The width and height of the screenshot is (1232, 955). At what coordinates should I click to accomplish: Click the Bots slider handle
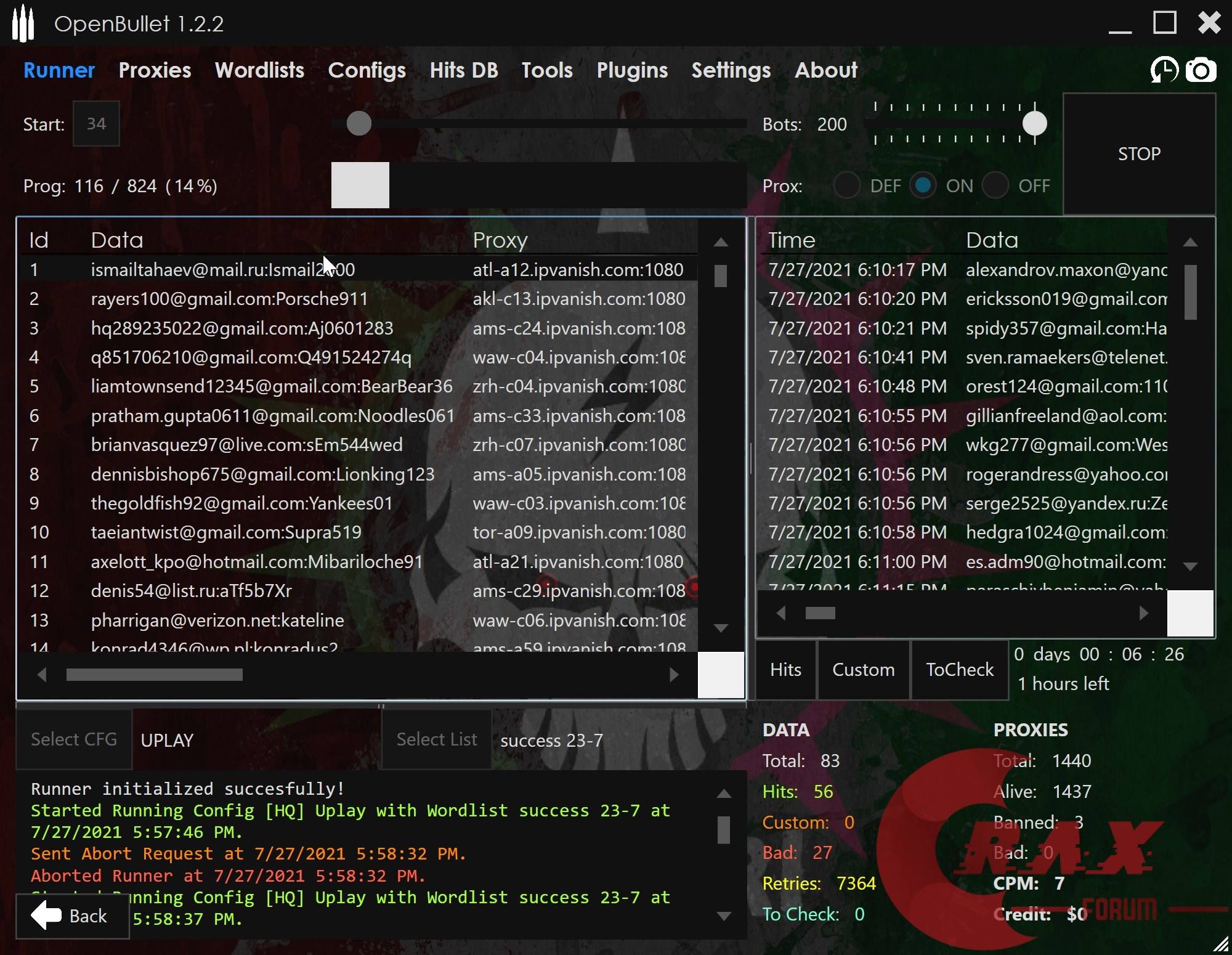tap(1034, 124)
